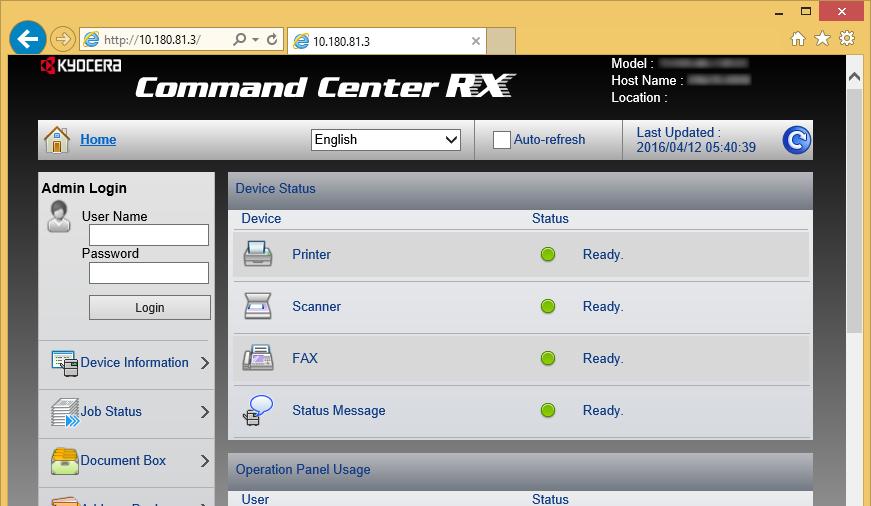The image size is (871, 506).
Task: Click the search magnifier in address bar
Action: click(x=239, y=39)
